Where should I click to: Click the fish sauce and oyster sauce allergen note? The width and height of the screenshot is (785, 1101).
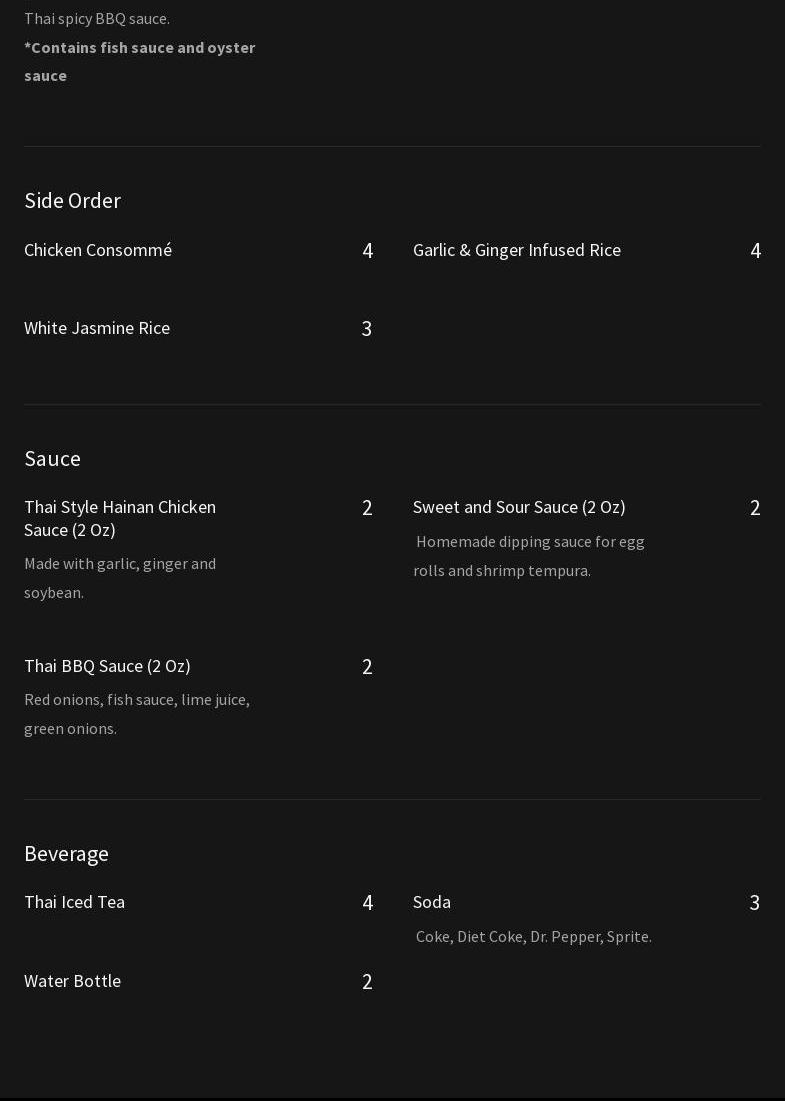(x=139, y=61)
